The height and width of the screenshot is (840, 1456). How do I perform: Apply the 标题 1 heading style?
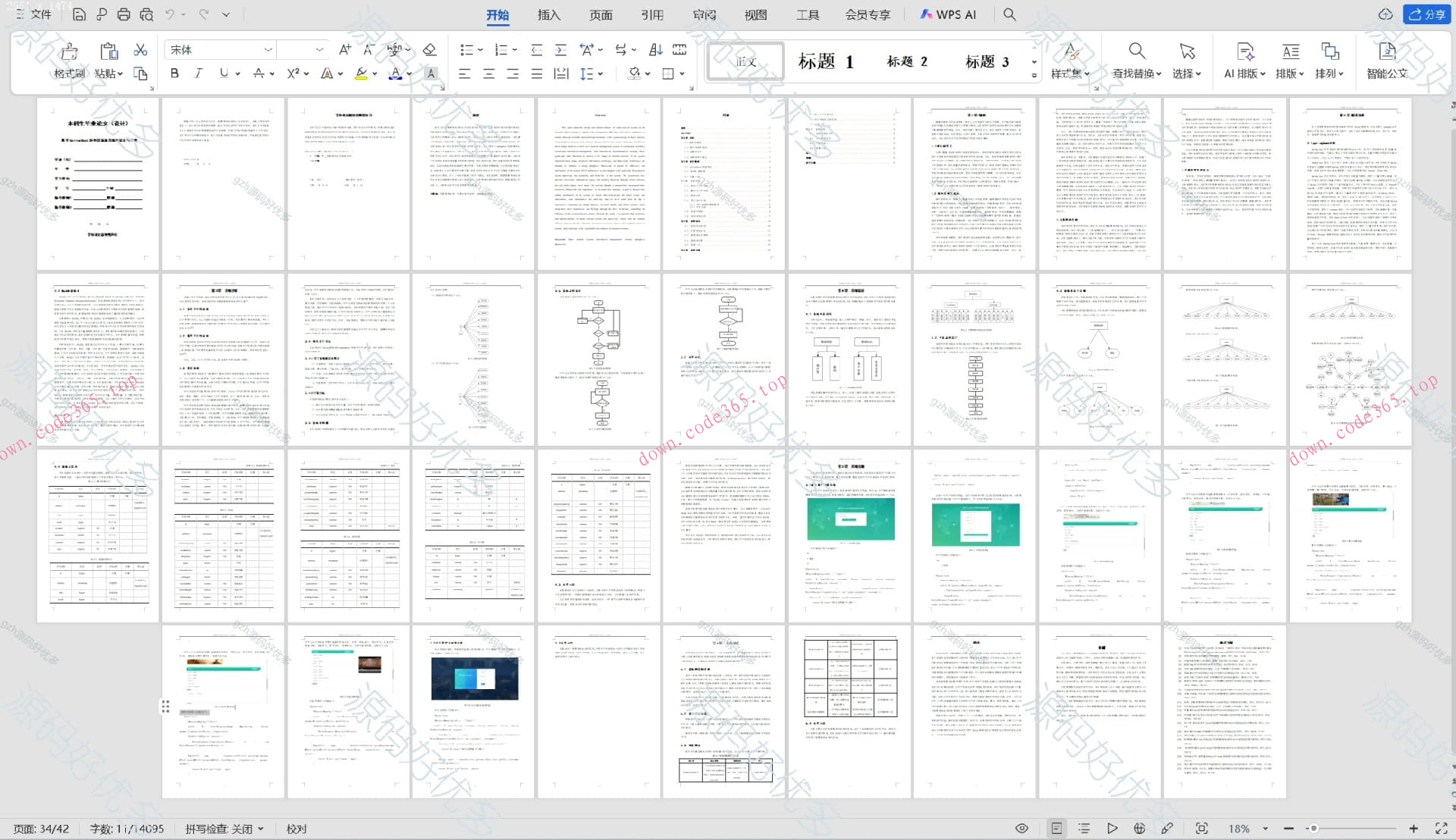pyautogui.click(x=825, y=61)
